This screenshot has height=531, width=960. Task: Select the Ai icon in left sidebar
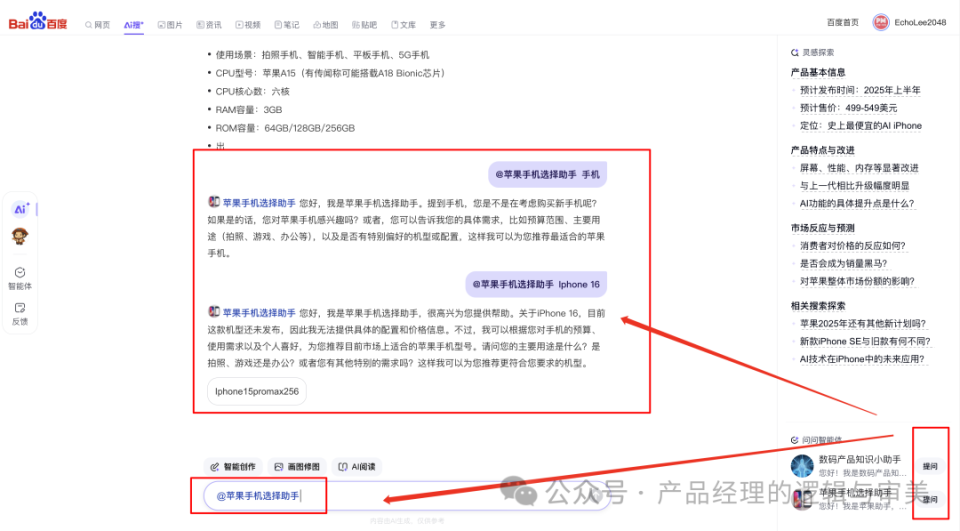[20, 209]
